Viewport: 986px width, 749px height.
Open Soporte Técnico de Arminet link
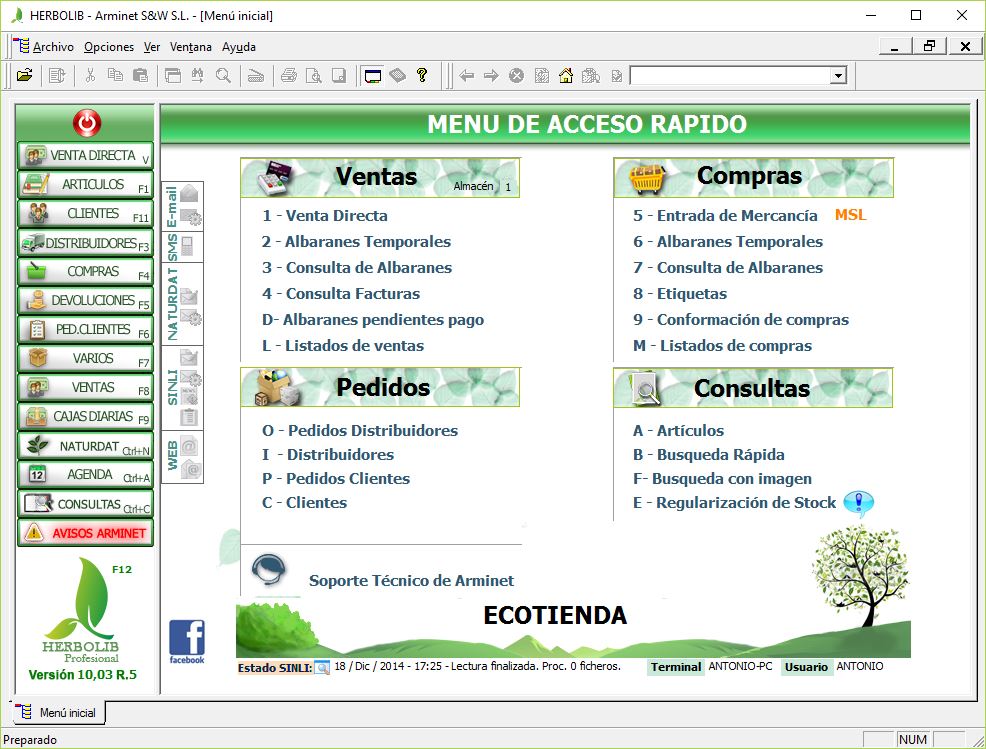tap(411, 580)
